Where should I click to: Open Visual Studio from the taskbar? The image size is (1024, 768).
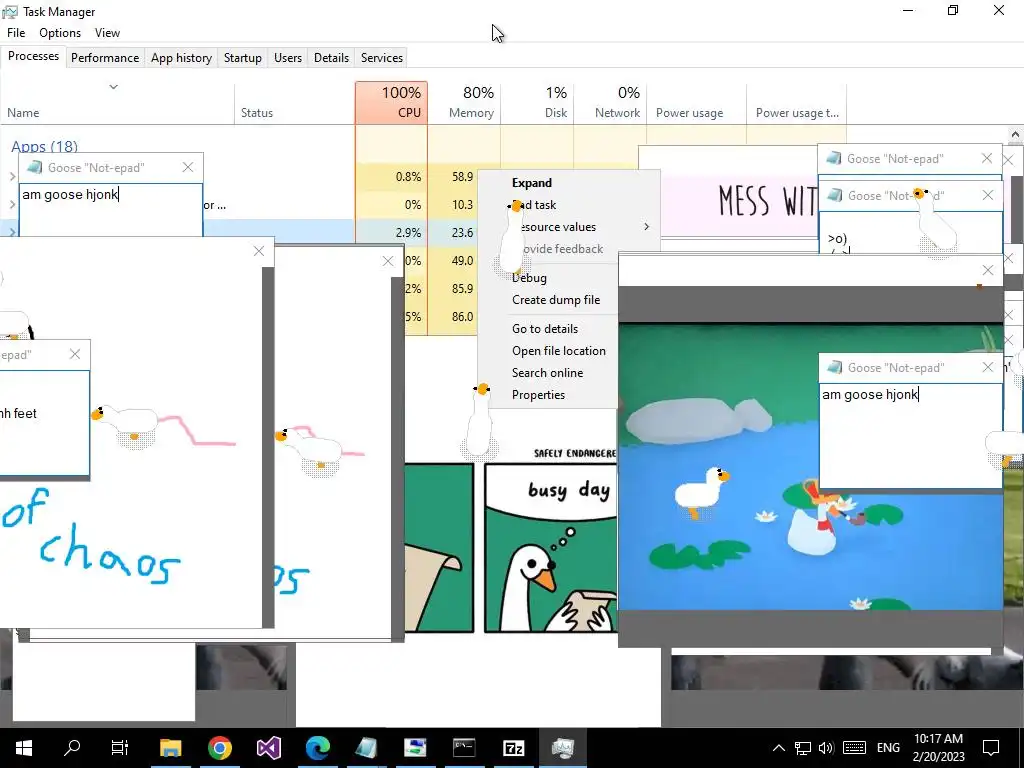268,748
